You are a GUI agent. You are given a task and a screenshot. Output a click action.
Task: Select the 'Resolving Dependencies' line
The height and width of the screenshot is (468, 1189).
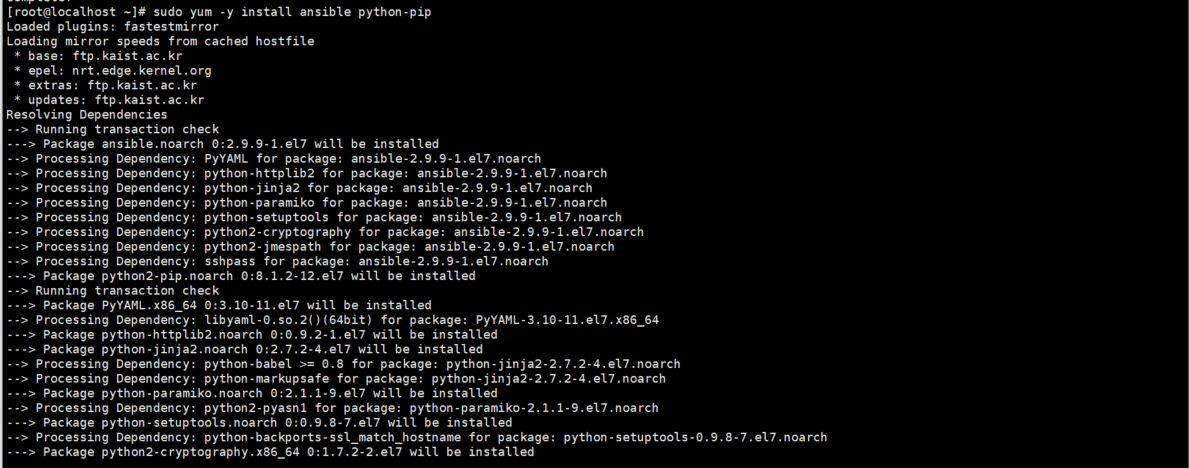(86, 115)
